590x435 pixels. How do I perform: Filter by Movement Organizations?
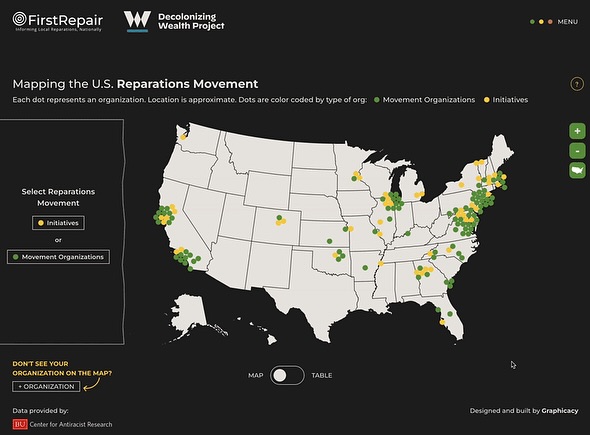pyautogui.click(x=58, y=257)
